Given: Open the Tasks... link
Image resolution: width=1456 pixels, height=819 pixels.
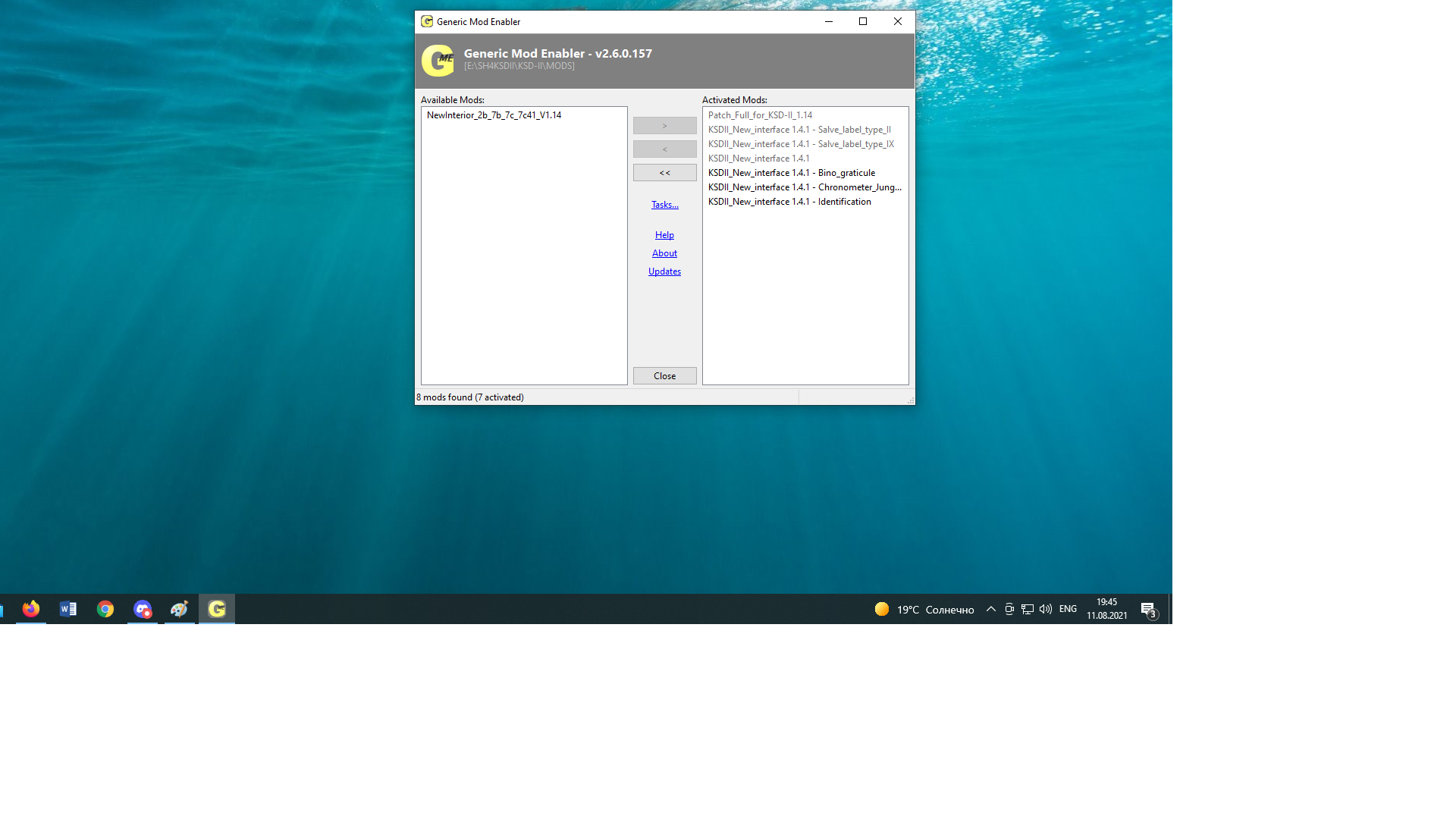Looking at the screenshot, I should [x=665, y=205].
